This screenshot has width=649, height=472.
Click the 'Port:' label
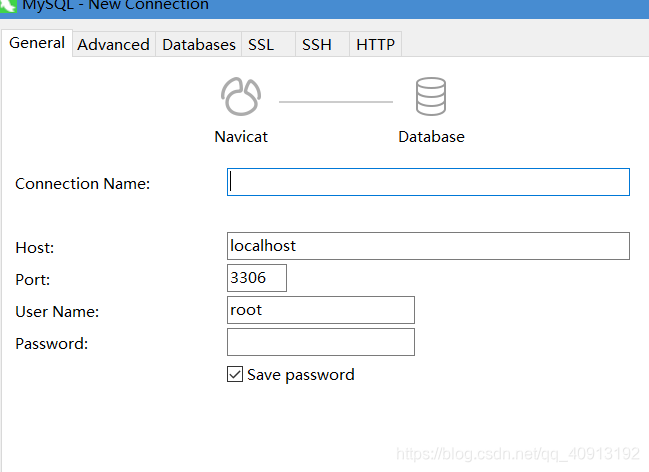coord(32,279)
